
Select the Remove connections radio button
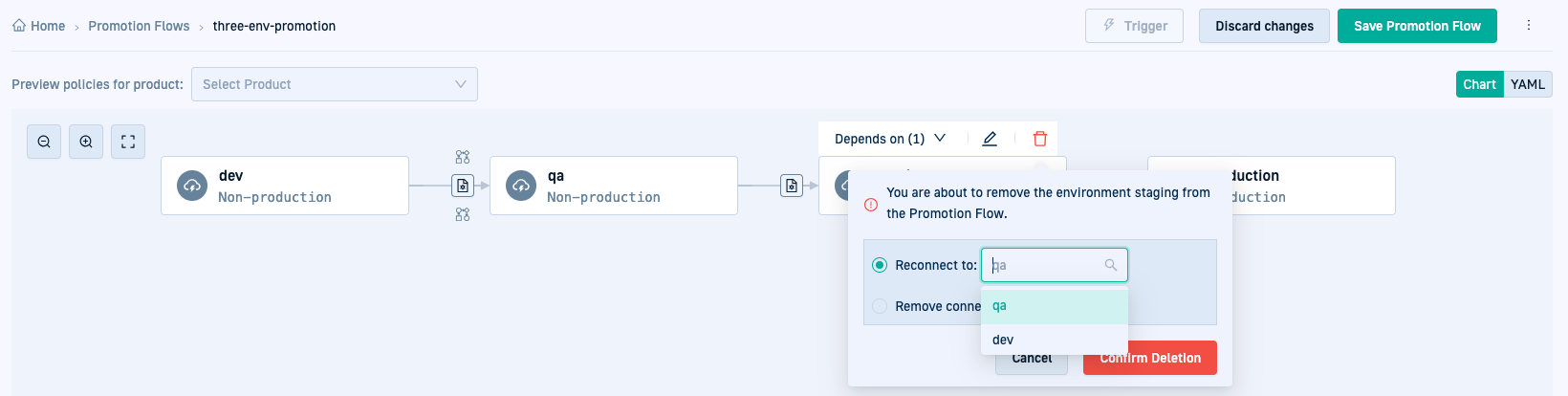[880, 306]
